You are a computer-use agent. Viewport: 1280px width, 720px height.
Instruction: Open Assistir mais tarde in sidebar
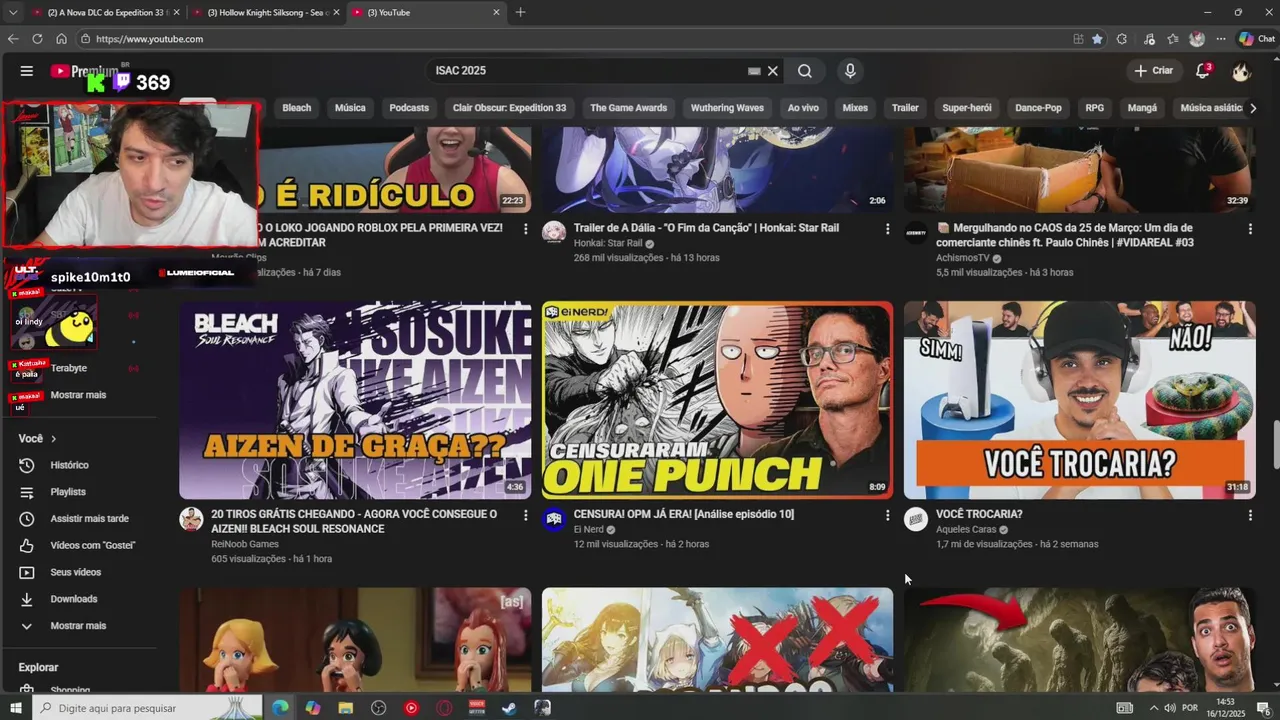point(89,519)
